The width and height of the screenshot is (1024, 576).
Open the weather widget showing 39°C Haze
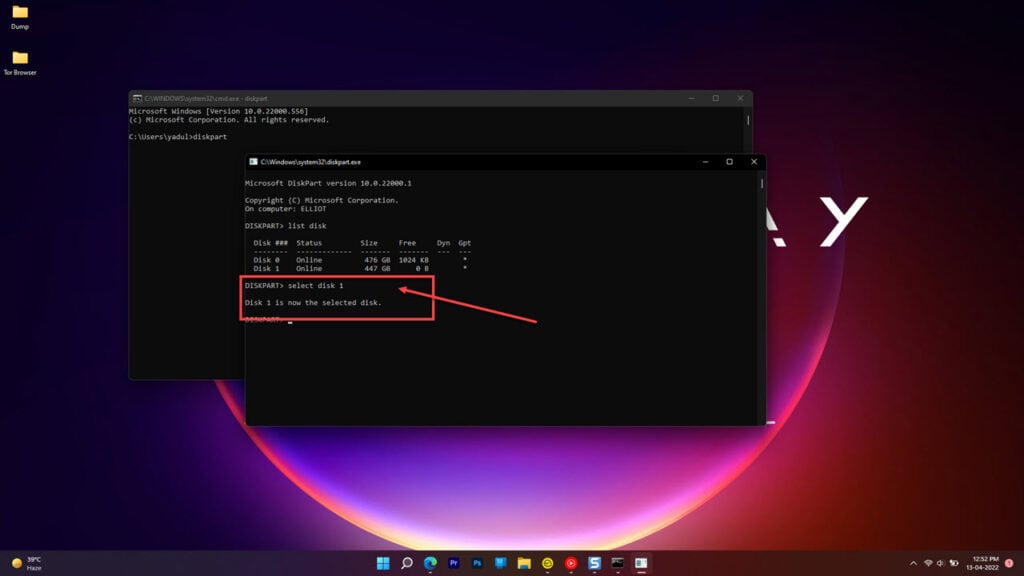(28, 563)
